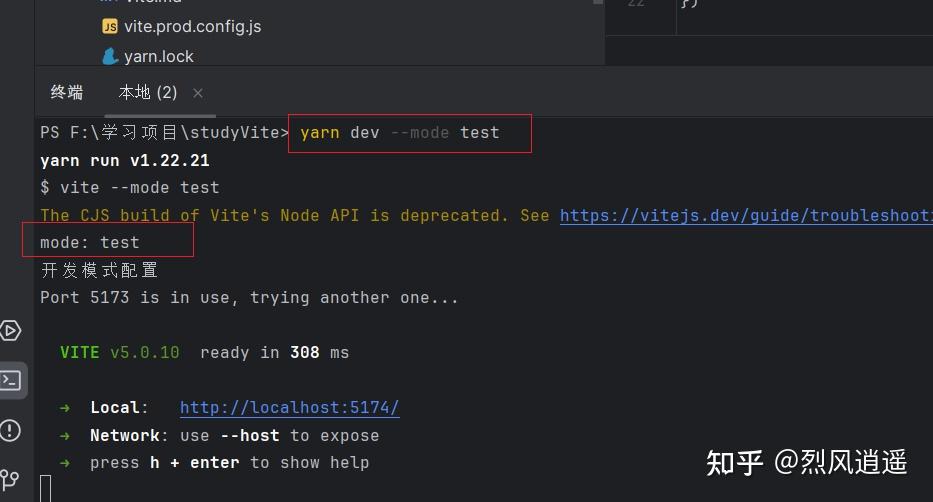This screenshot has height=502, width=933.
Task: Open the vitejs.dev troubleshooting link
Action: coord(745,215)
